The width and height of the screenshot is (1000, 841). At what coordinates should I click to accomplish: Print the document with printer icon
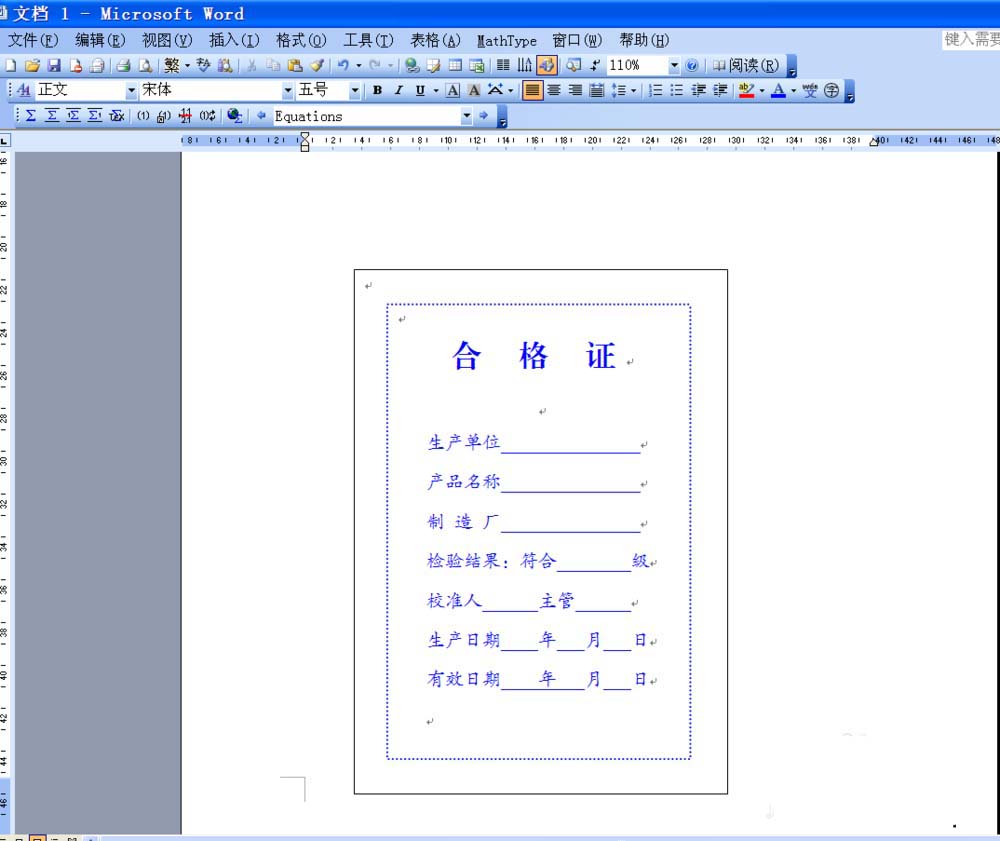pyautogui.click(x=123, y=66)
